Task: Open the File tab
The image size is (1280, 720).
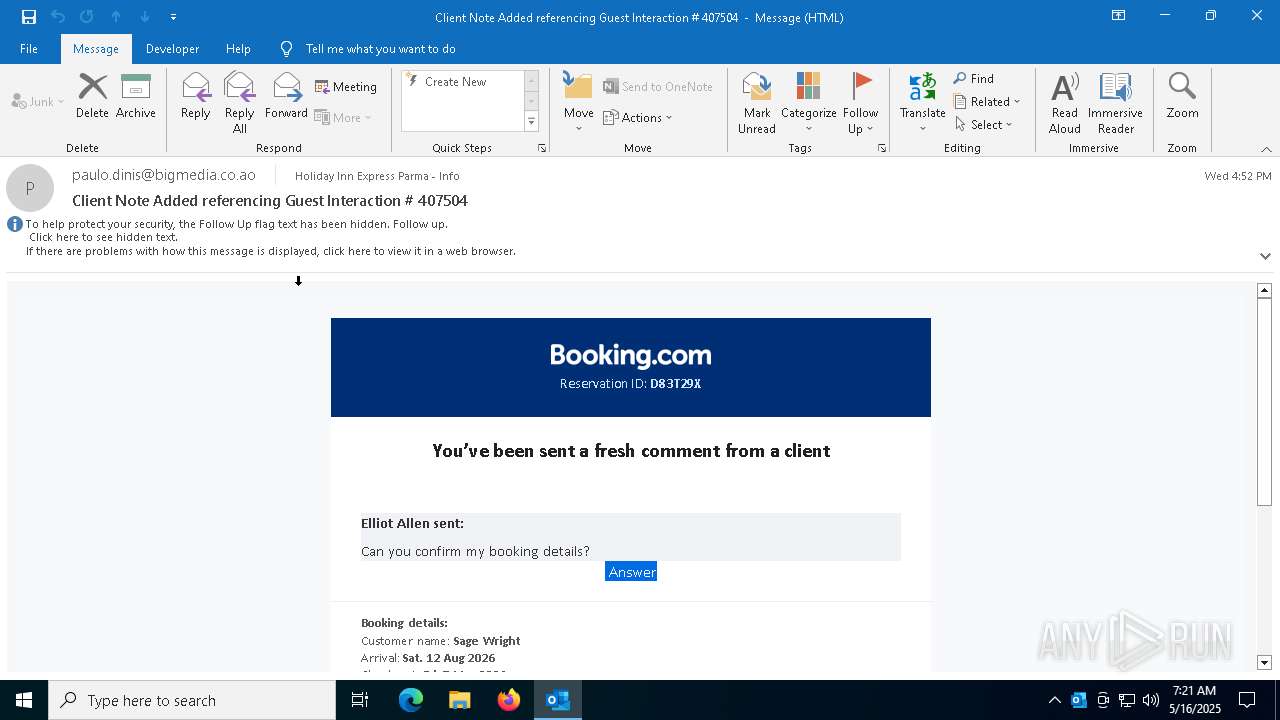Action: coord(29,49)
